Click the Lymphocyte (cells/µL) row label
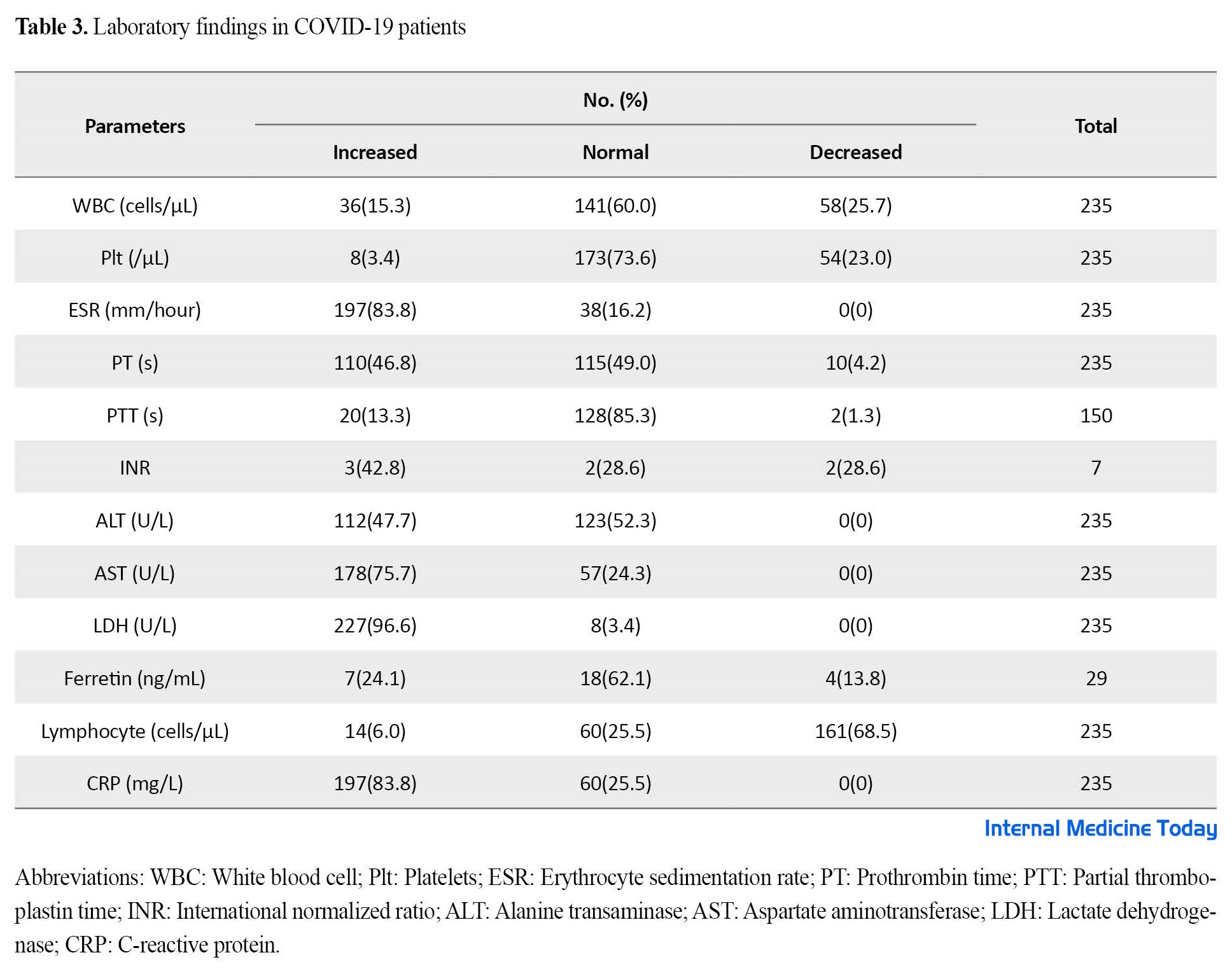 [135, 731]
